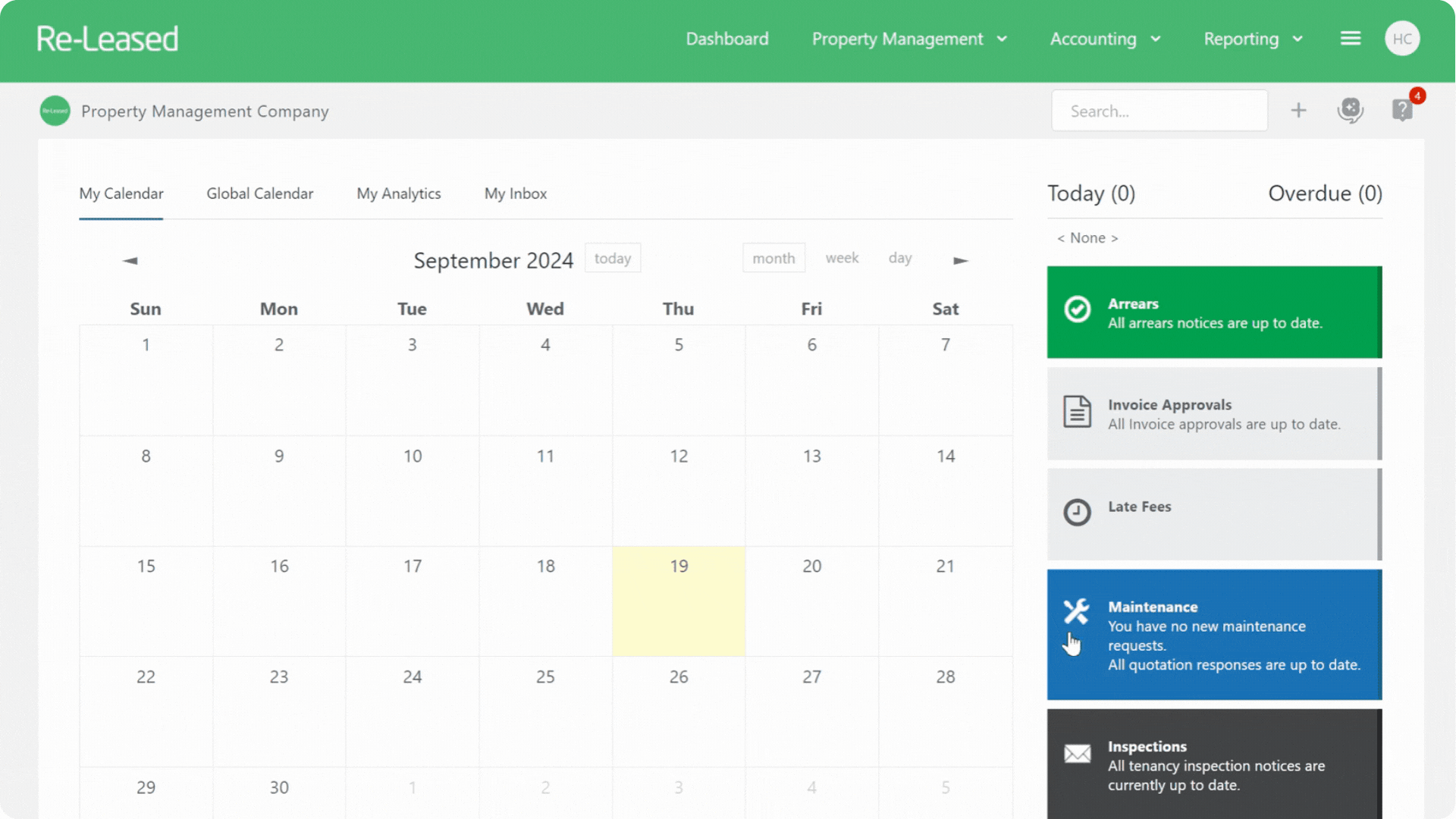Switch to the My Inbox tab
This screenshot has height=819, width=1456.
pyautogui.click(x=516, y=194)
